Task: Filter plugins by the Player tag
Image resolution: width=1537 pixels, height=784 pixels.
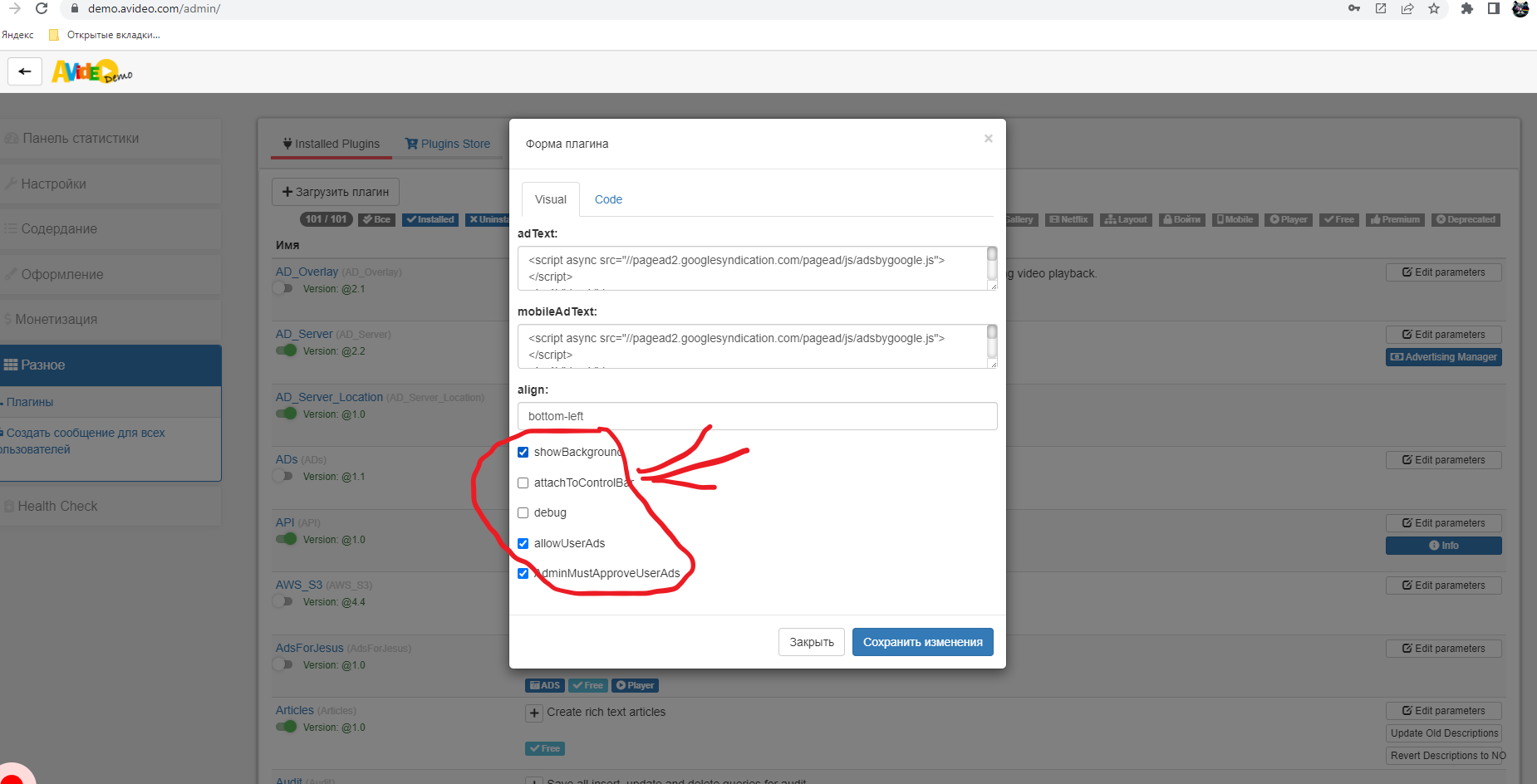Action: point(1289,220)
